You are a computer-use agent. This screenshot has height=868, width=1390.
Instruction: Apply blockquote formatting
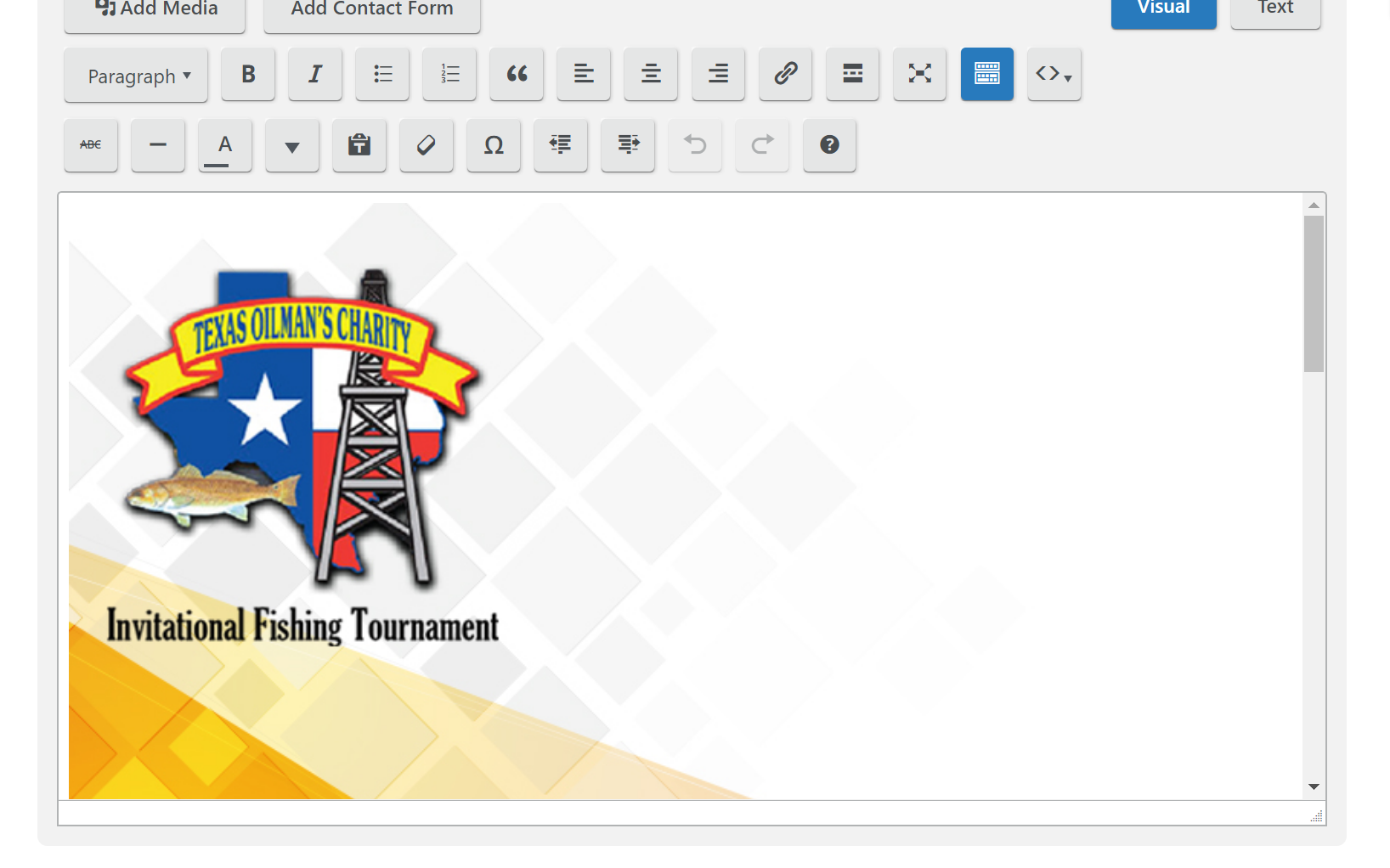click(517, 75)
